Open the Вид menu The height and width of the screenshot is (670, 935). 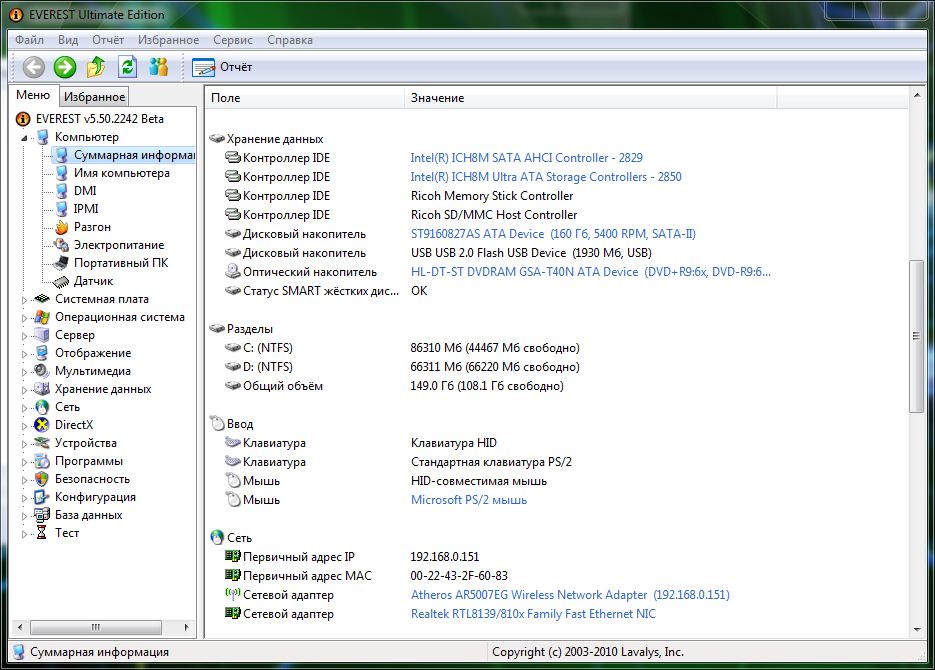tap(68, 40)
